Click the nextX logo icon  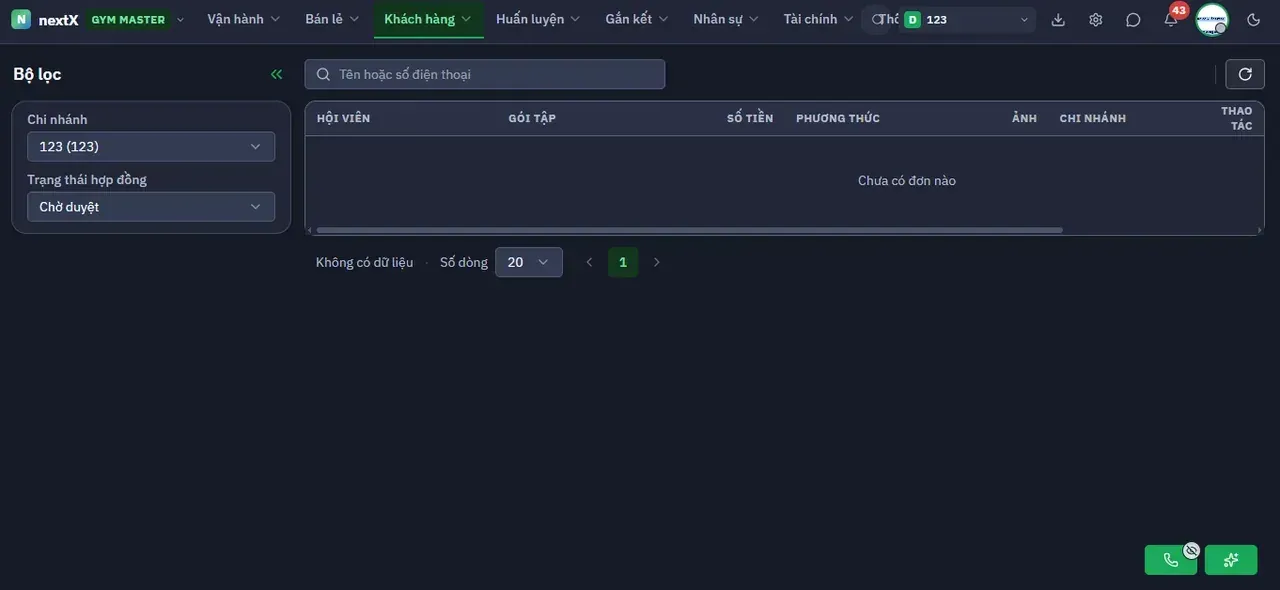click(21, 19)
